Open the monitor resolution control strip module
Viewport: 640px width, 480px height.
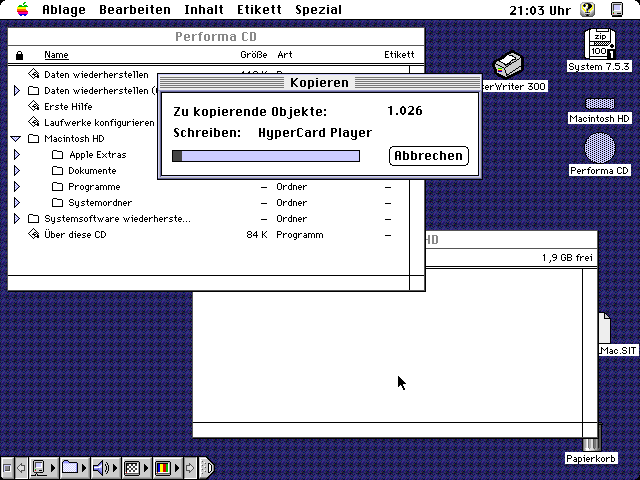click(131, 467)
